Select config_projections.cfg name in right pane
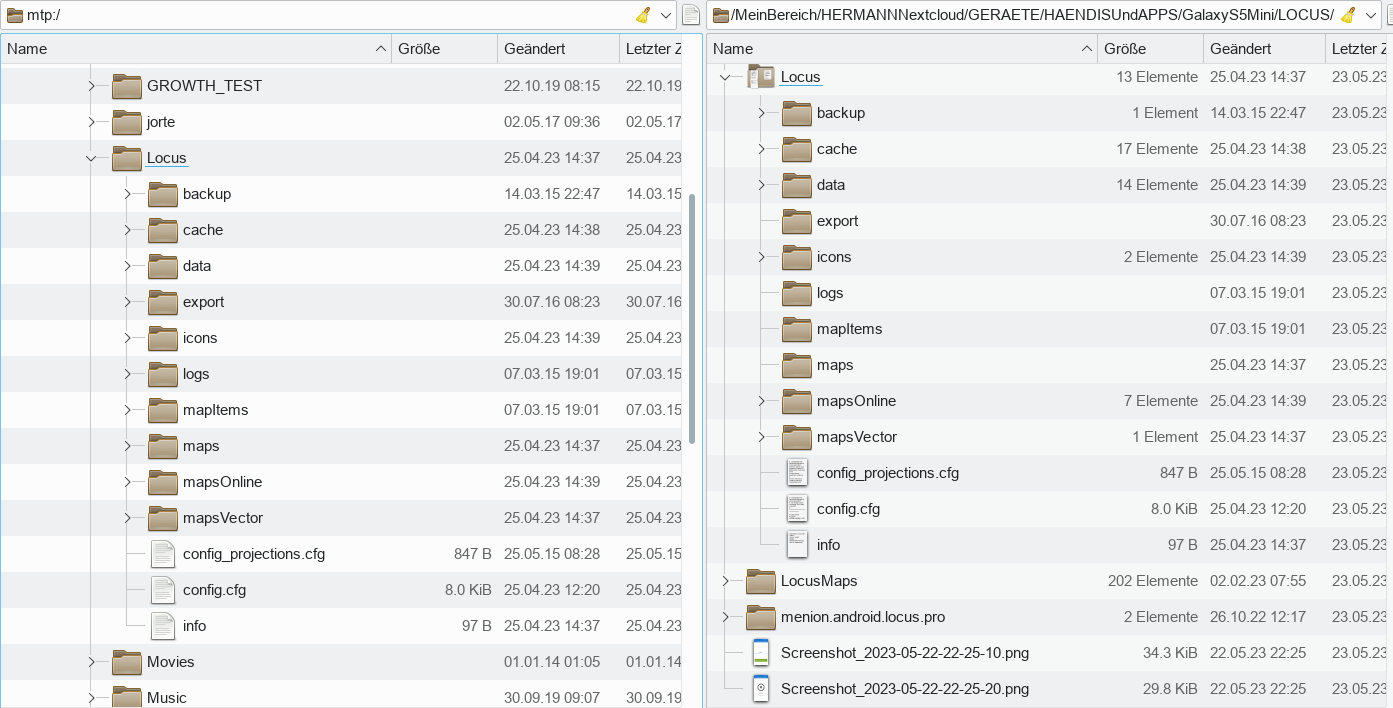1393x708 pixels. [x=888, y=473]
